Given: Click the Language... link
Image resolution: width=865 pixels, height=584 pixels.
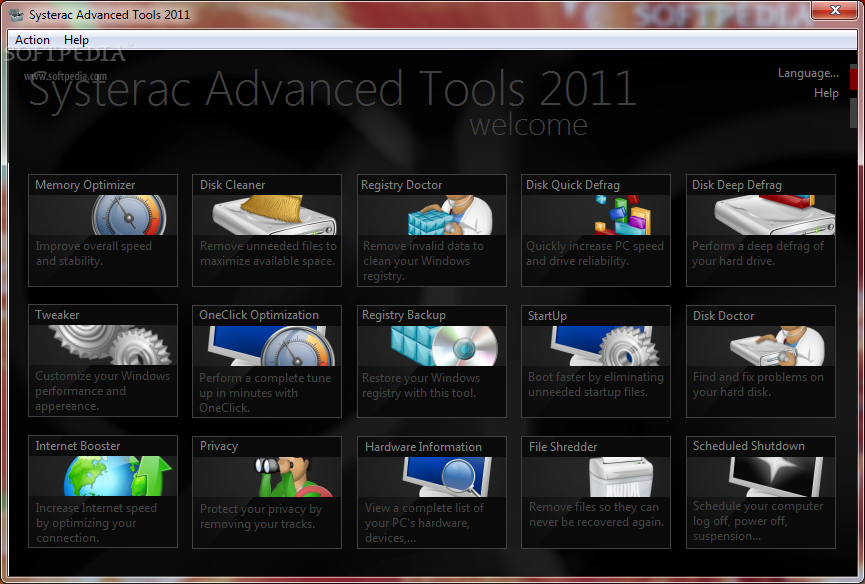Looking at the screenshot, I should (808, 73).
